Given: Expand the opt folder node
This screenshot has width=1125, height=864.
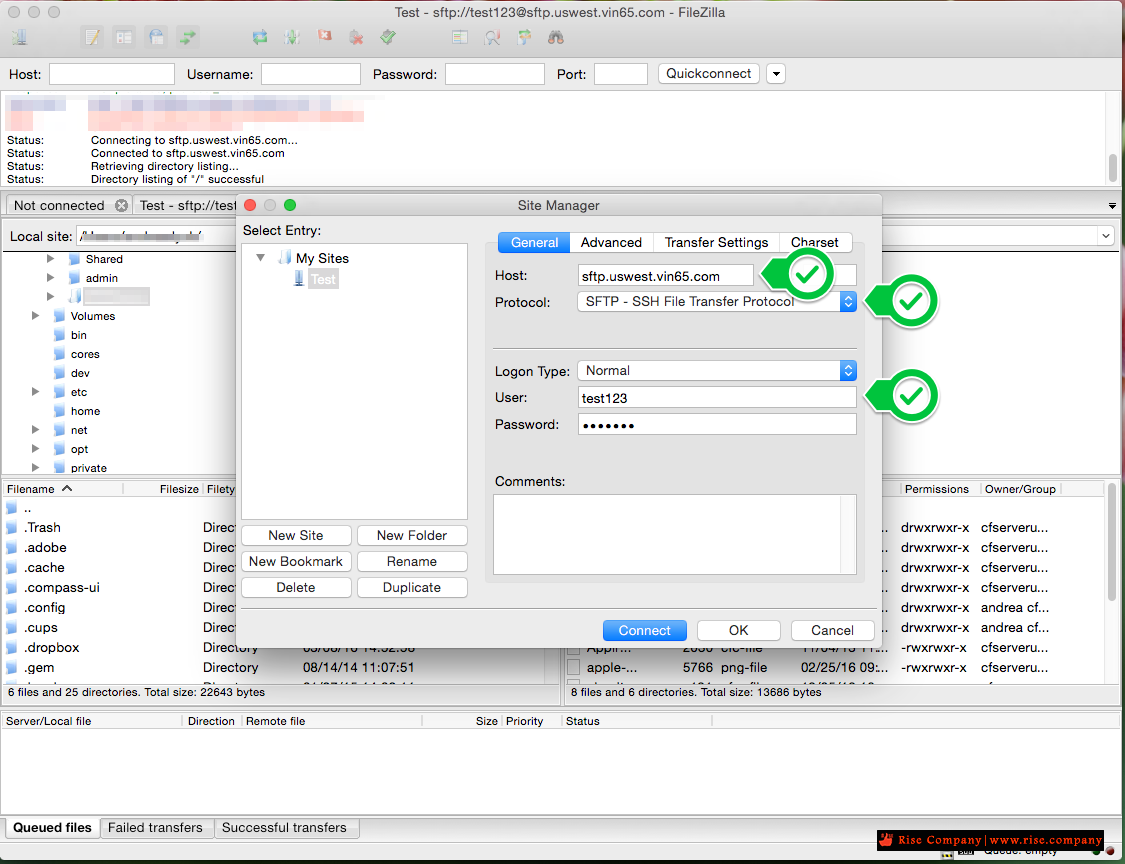Looking at the screenshot, I should (35, 449).
